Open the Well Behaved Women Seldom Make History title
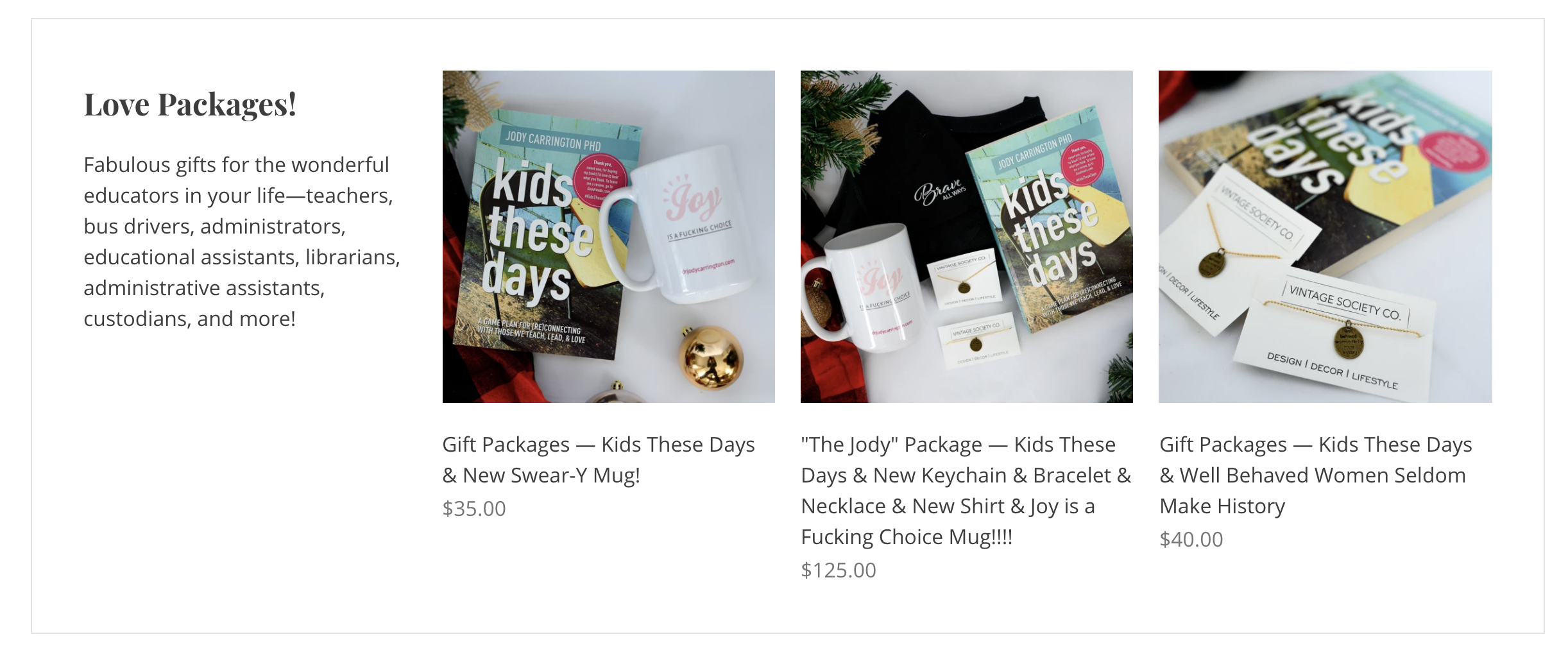 [x=1316, y=475]
